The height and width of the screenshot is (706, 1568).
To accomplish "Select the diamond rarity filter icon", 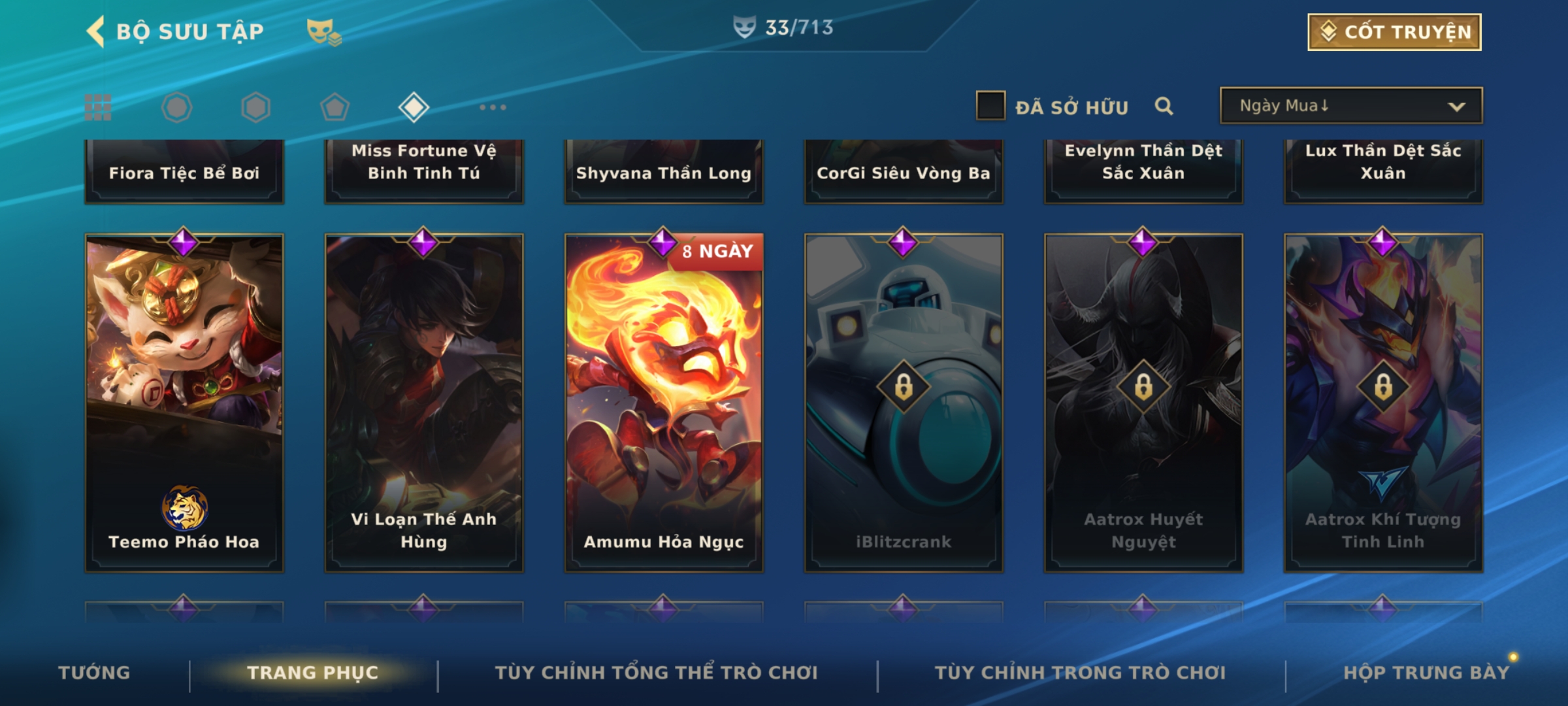I will point(414,107).
